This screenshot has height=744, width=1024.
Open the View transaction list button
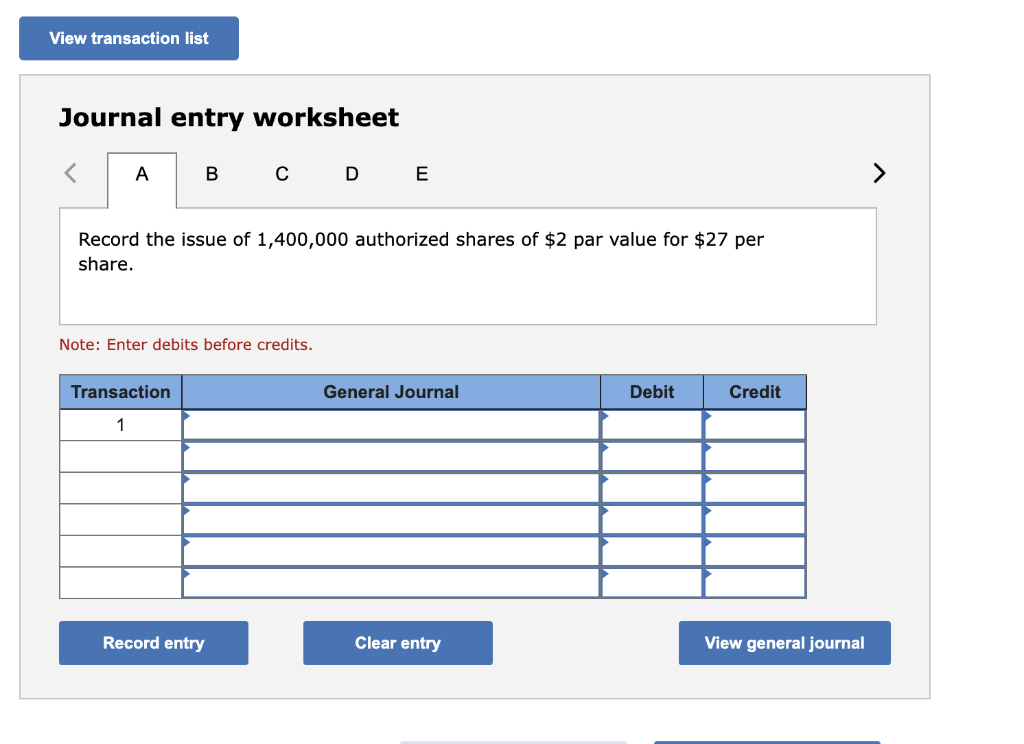(129, 39)
